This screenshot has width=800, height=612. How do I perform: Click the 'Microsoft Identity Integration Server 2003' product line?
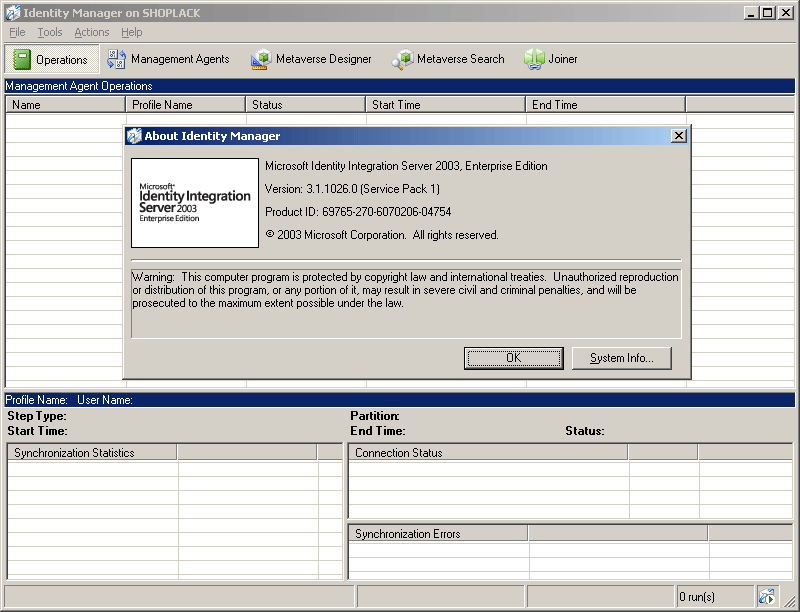pos(406,166)
